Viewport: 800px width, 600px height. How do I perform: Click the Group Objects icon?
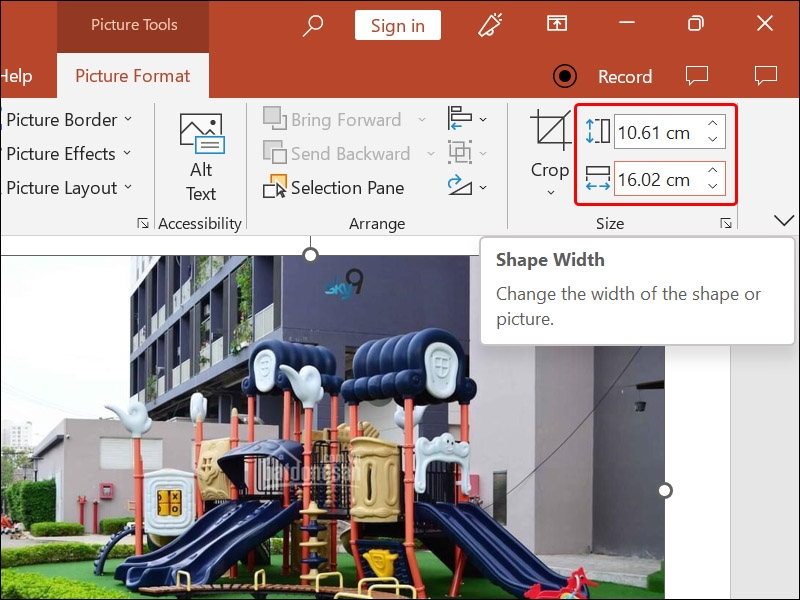click(x=462, y=153)
